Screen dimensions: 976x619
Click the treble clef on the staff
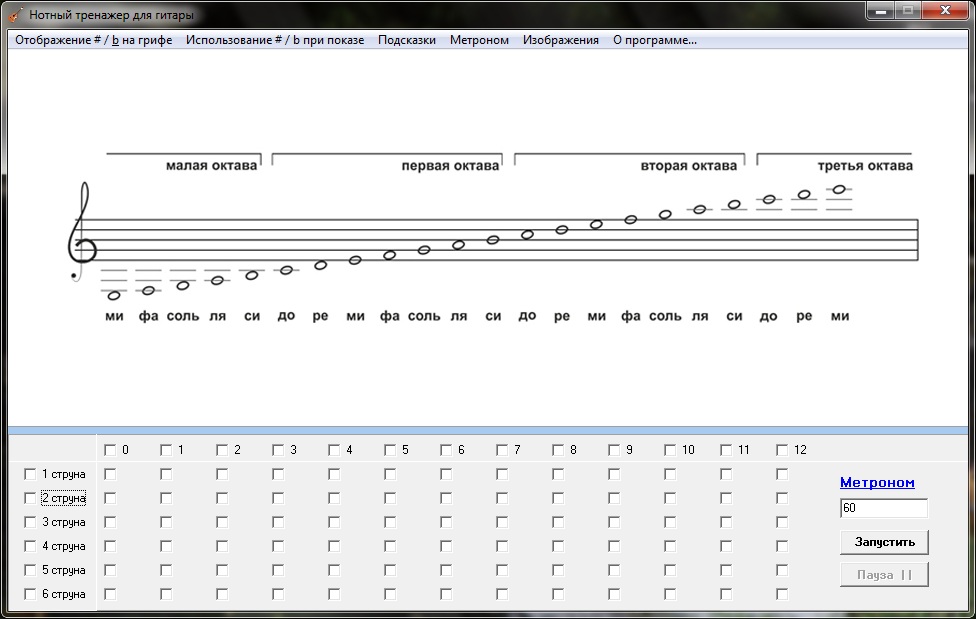pyautogui.click(x=82, y=232)
